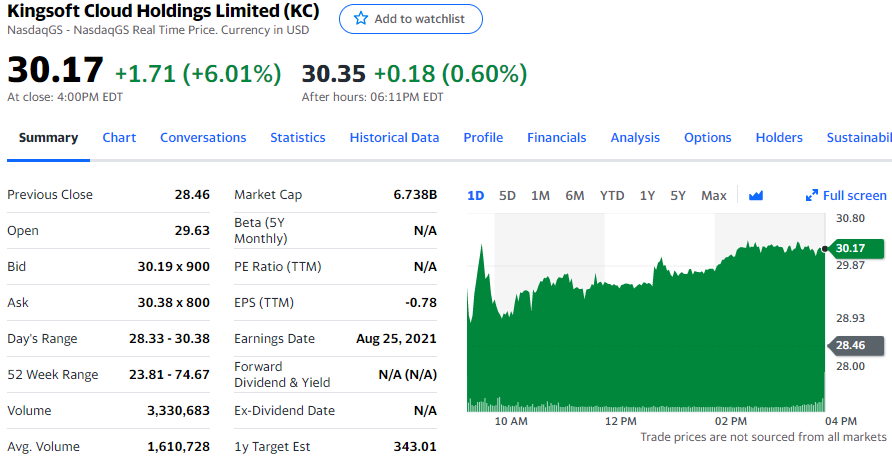Click the Add to watchlist button
The image size is (892, 460).
click(x=410, y=19)
